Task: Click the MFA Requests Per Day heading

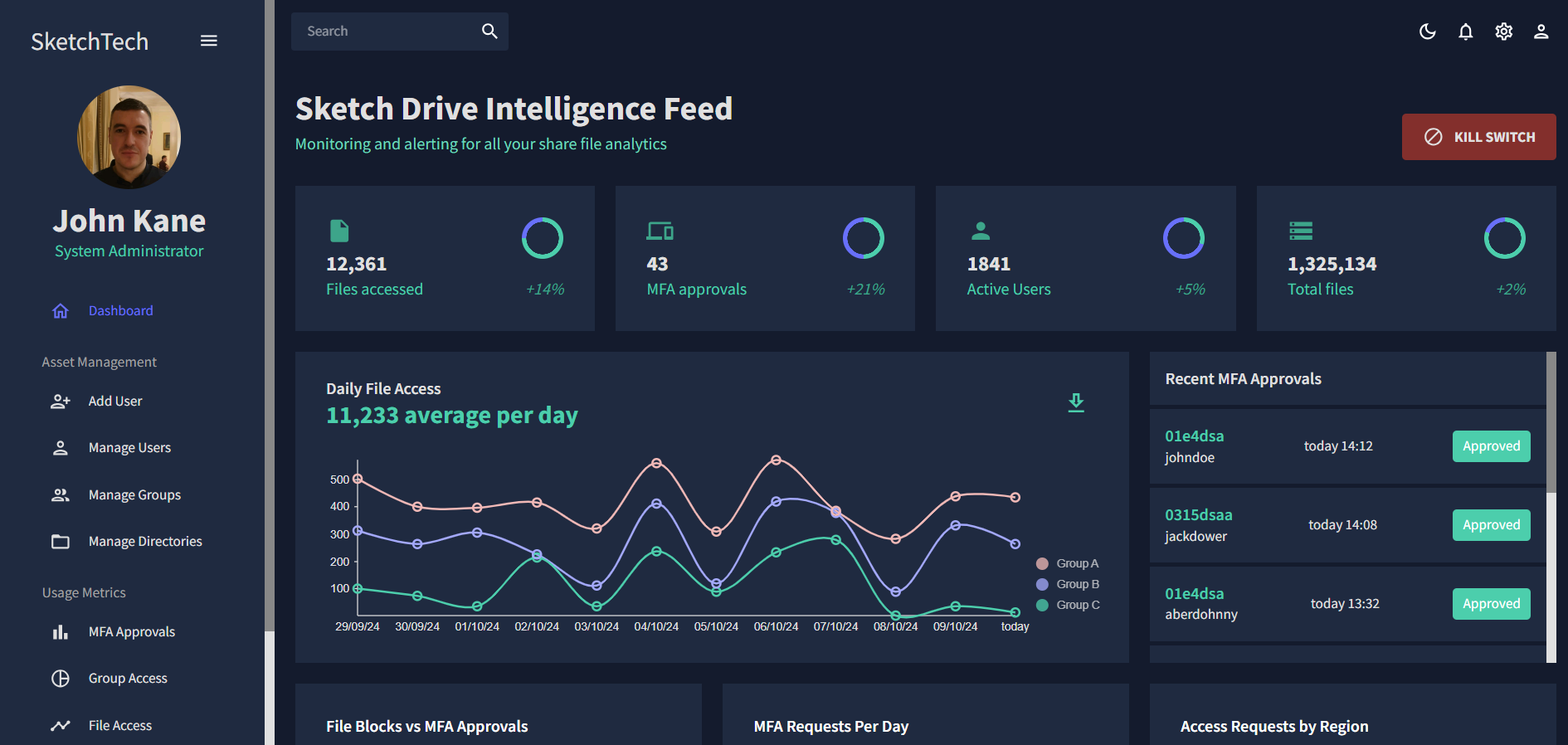Action: [x=831, y=727]
